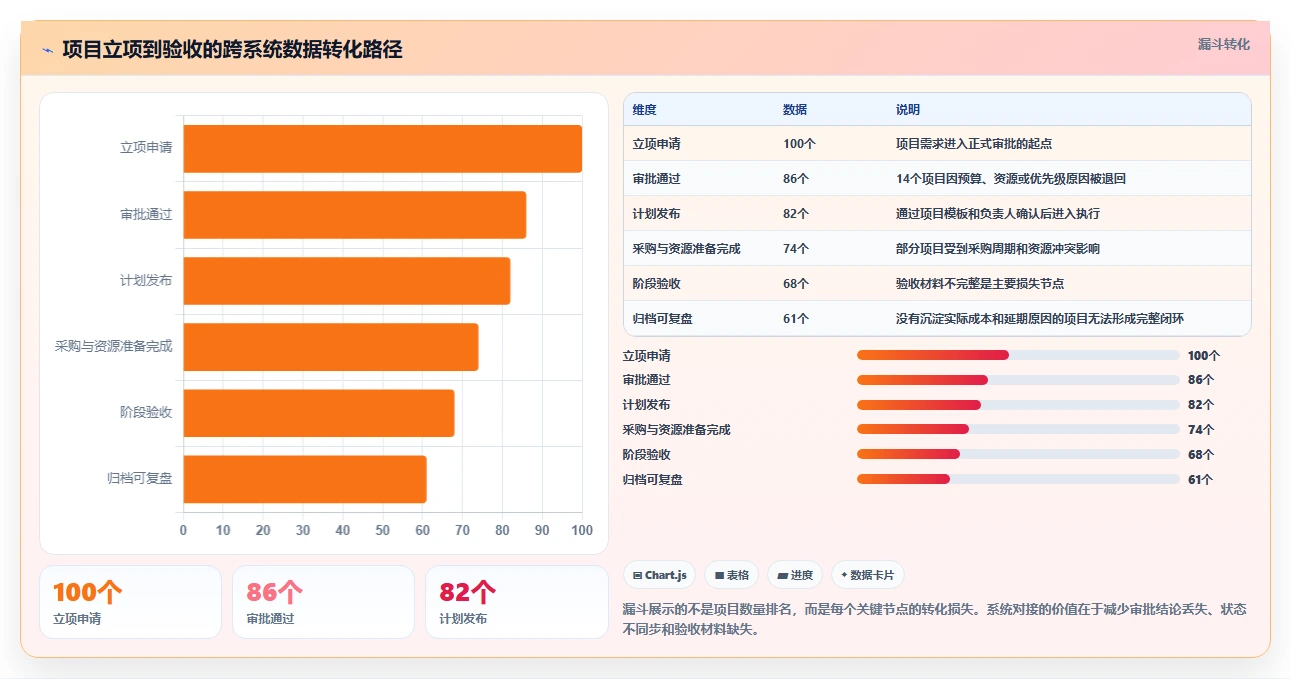Image resolution: width=1291 pixels, height=679 pixels.
Task: Click the 审批通过 progress bar showing 86个
Action: coord(1018,380)
